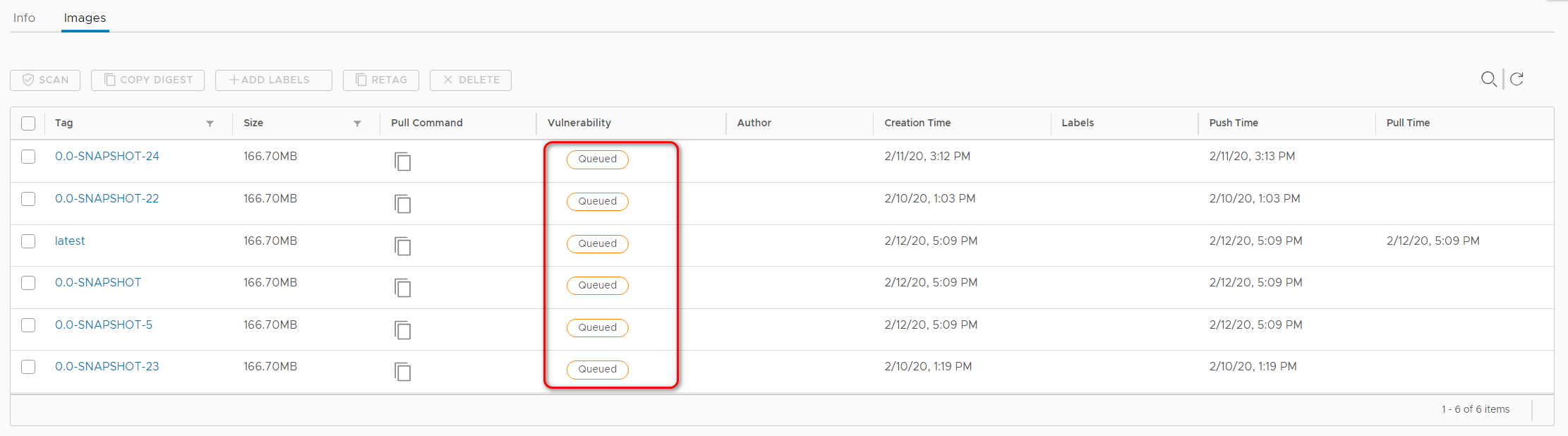Click latest row pull time value

[1433, 241]
